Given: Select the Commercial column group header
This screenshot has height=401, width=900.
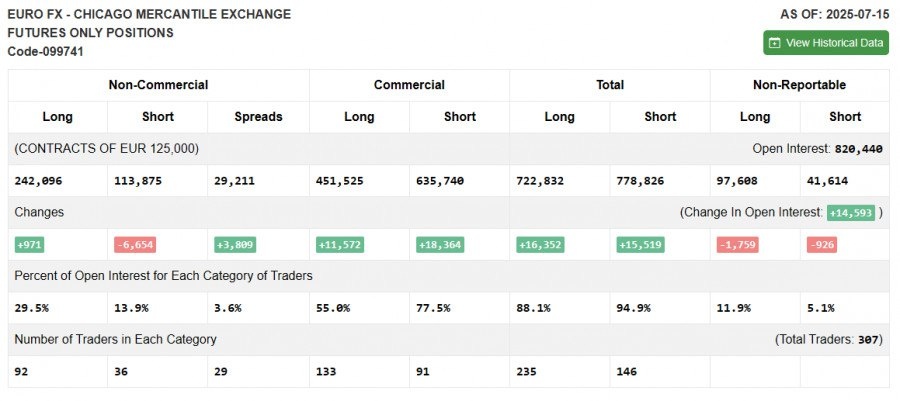Looking at the screenshot, I should point(409,85).
